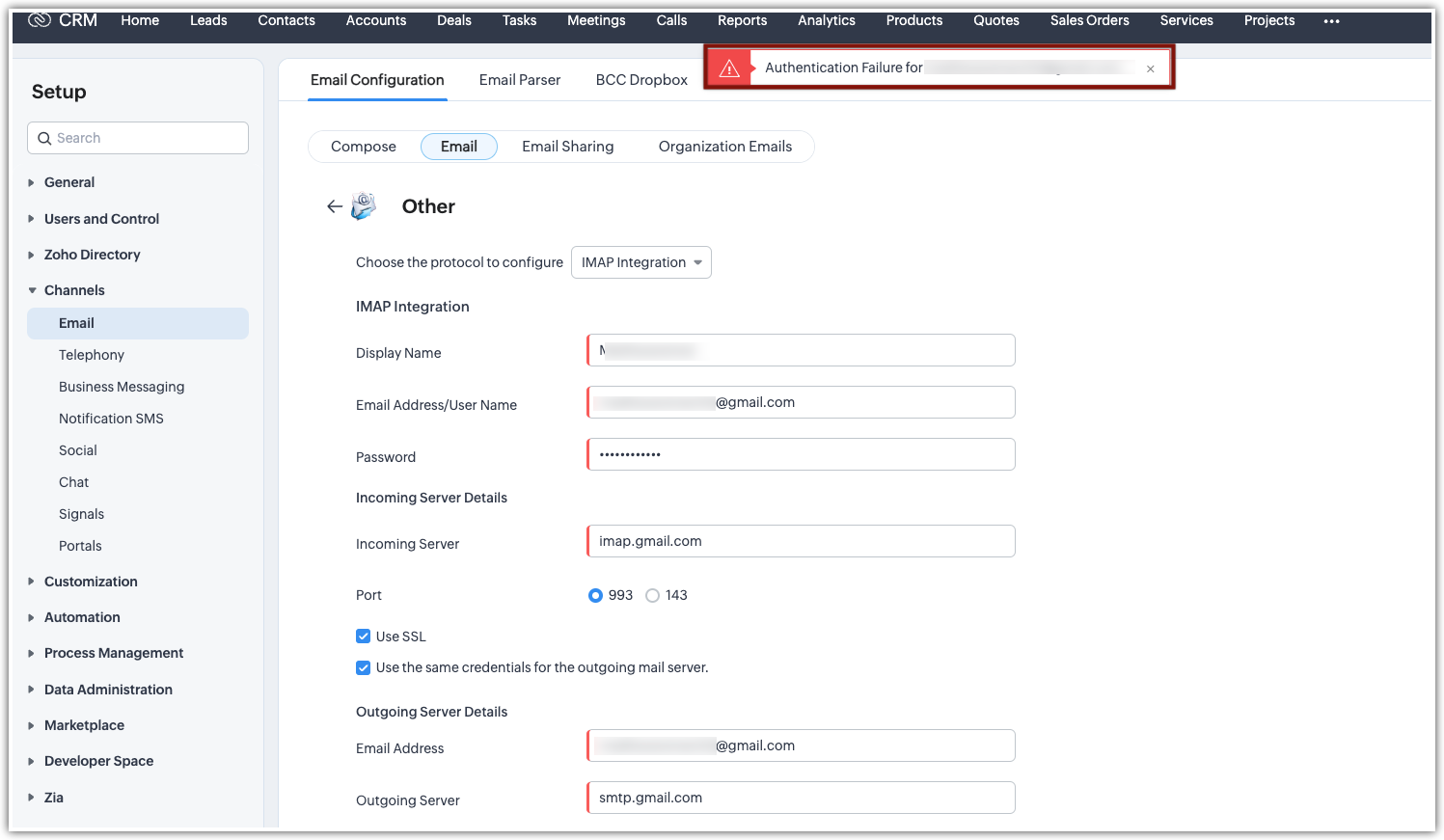
Task: Select port 993 radio button
Action: point(595,595)
